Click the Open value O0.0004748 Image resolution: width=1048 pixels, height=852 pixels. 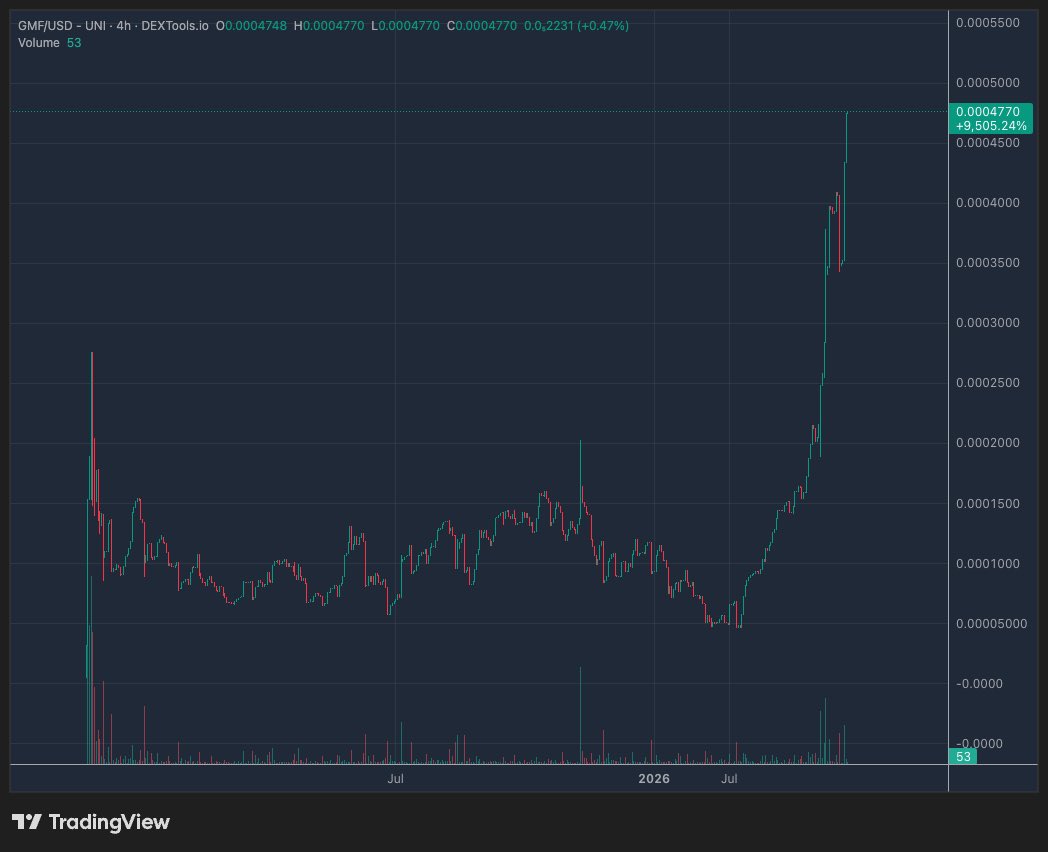251,26
